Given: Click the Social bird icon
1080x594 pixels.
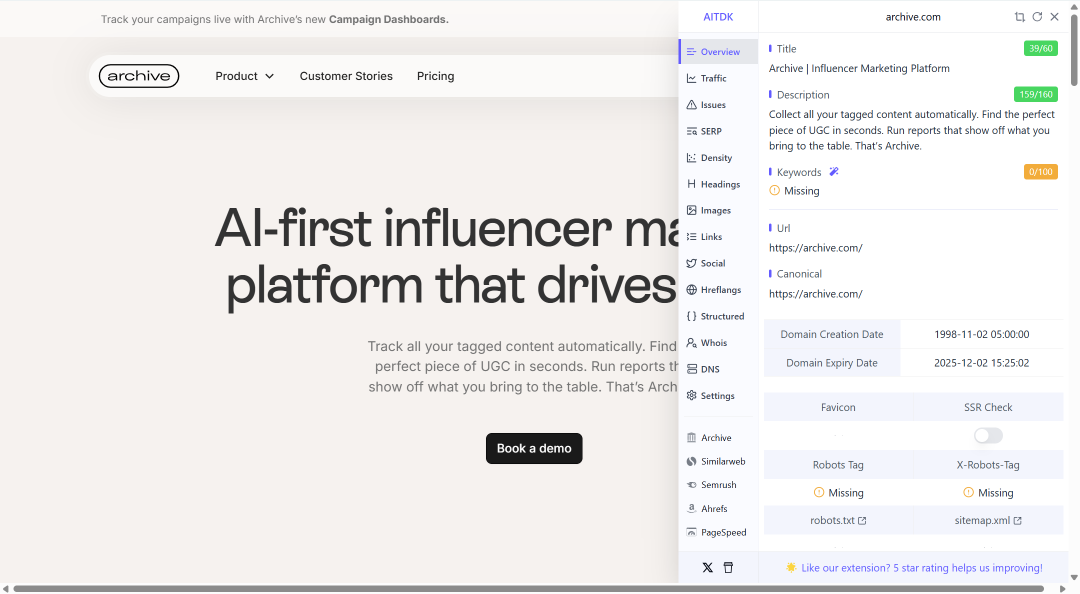Looking at the screenshot, I should 692,263.
